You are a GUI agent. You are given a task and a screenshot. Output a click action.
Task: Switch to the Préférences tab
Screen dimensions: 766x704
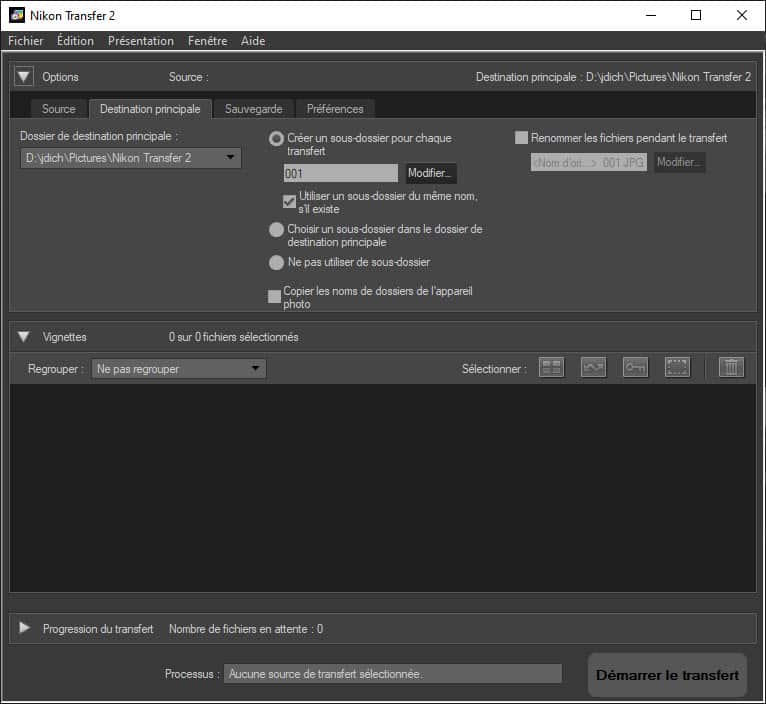335,109
